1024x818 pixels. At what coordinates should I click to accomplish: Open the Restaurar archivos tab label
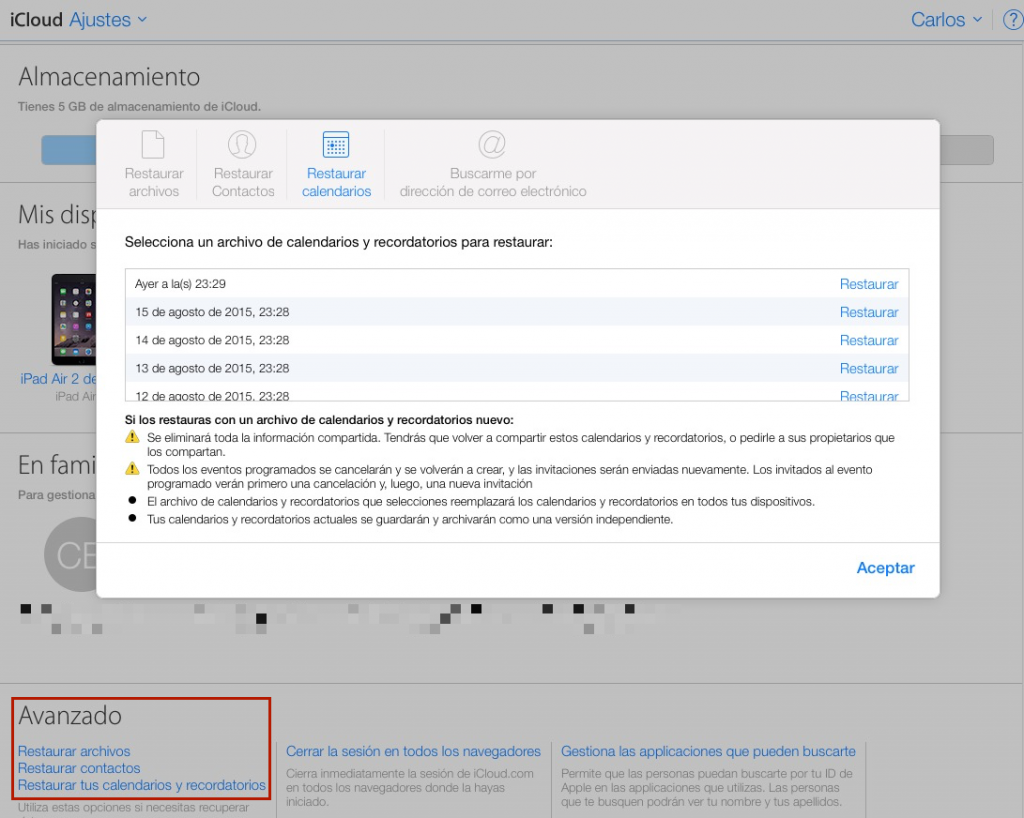click(x=154, y=182)
